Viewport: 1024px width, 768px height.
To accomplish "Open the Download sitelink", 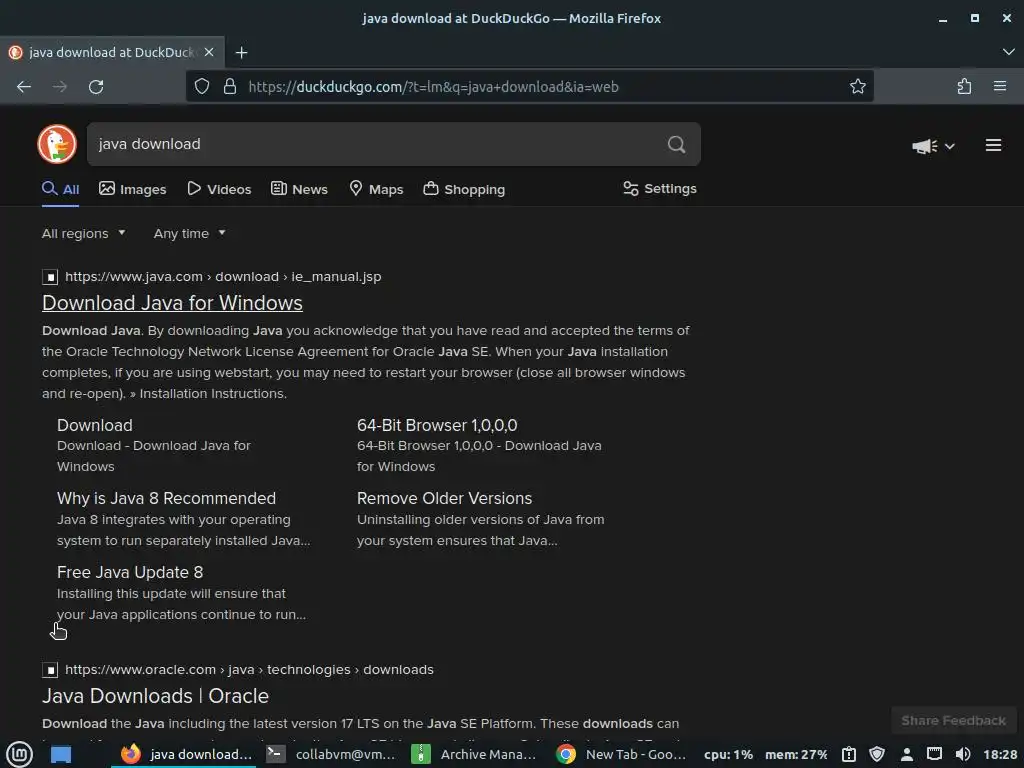I will [x=95, y=425].
